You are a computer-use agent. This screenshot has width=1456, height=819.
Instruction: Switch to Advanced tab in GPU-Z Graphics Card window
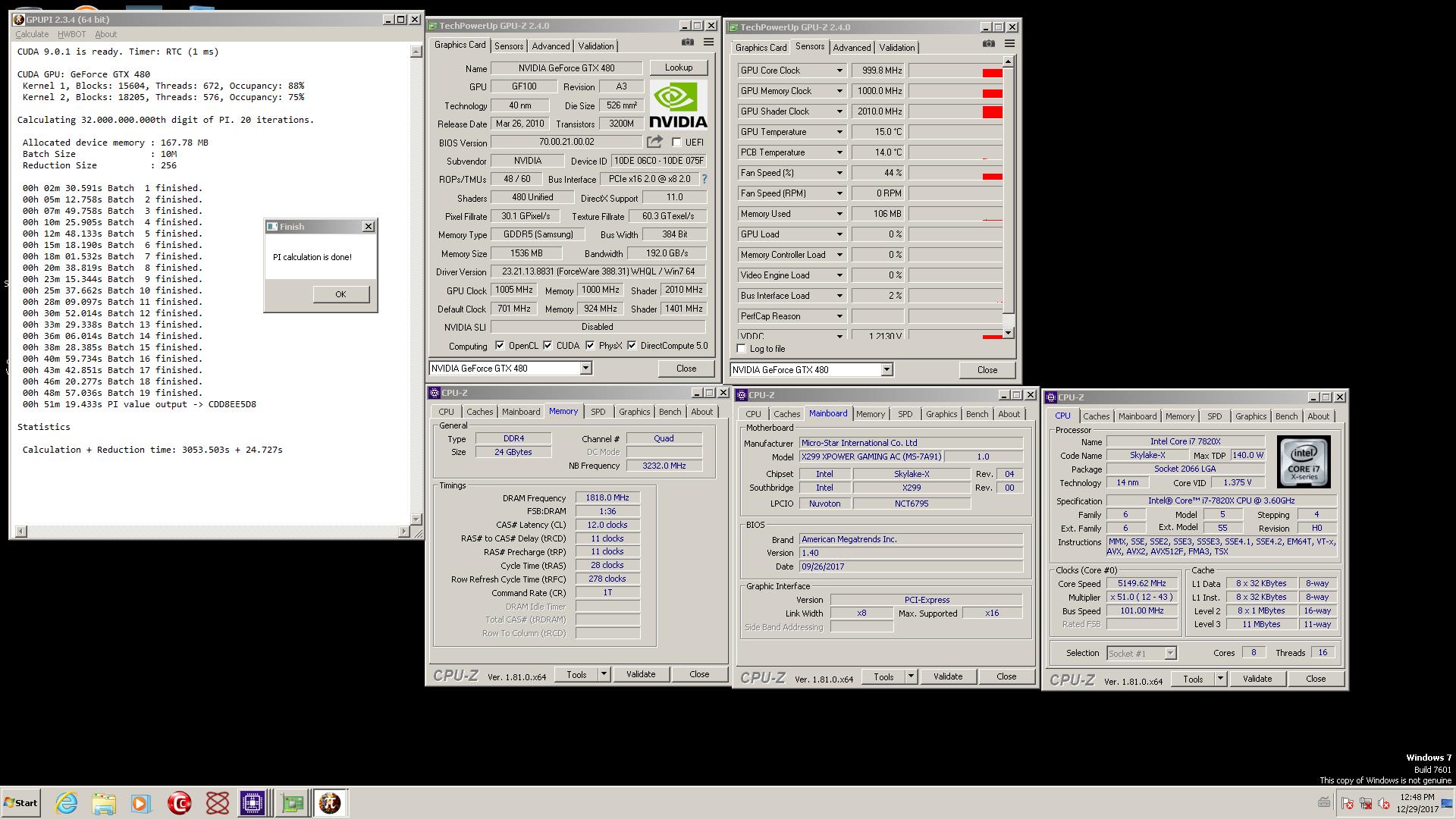[551, 46]
